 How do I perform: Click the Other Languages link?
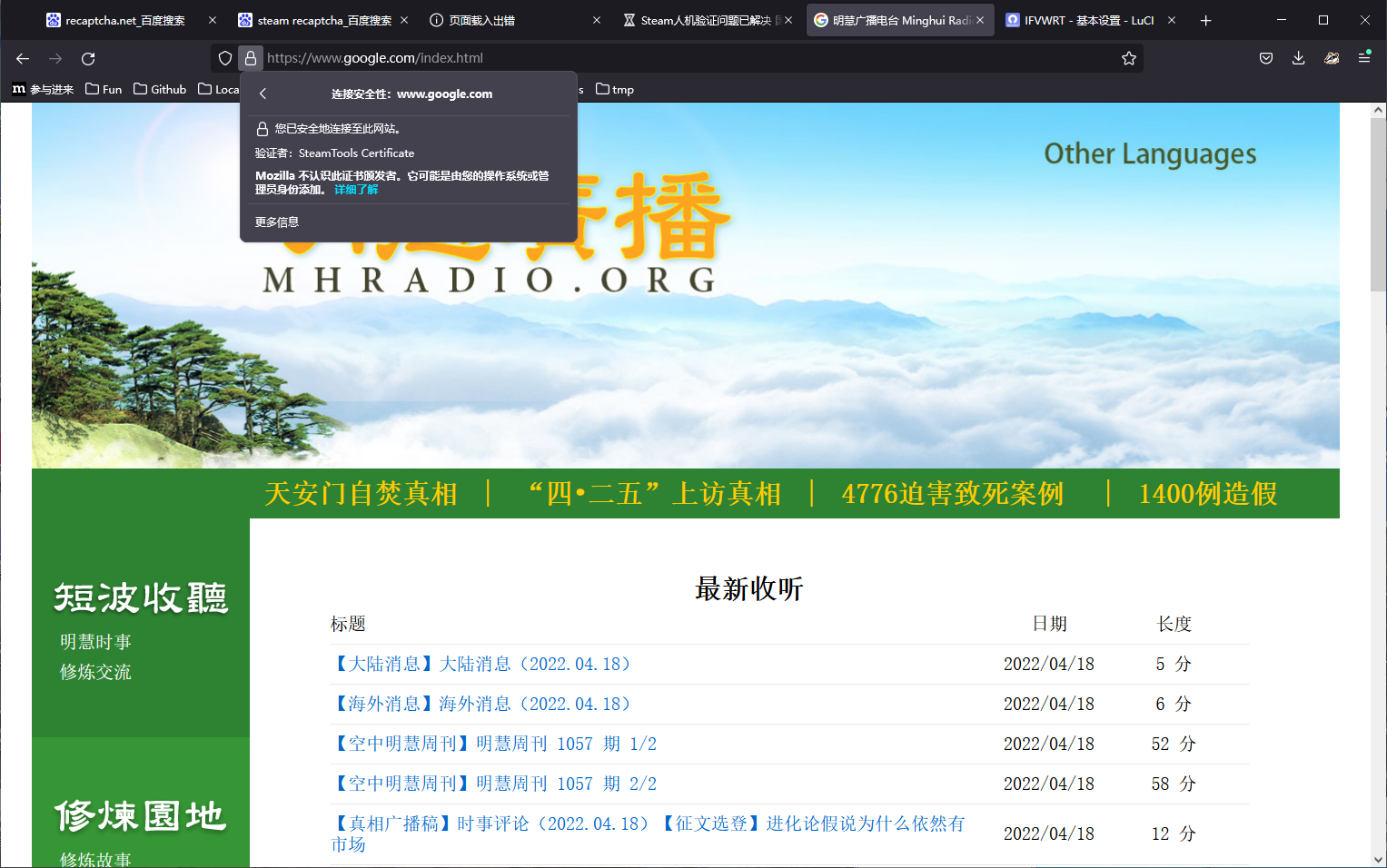pyautogui.click(x=1149, y=153)
